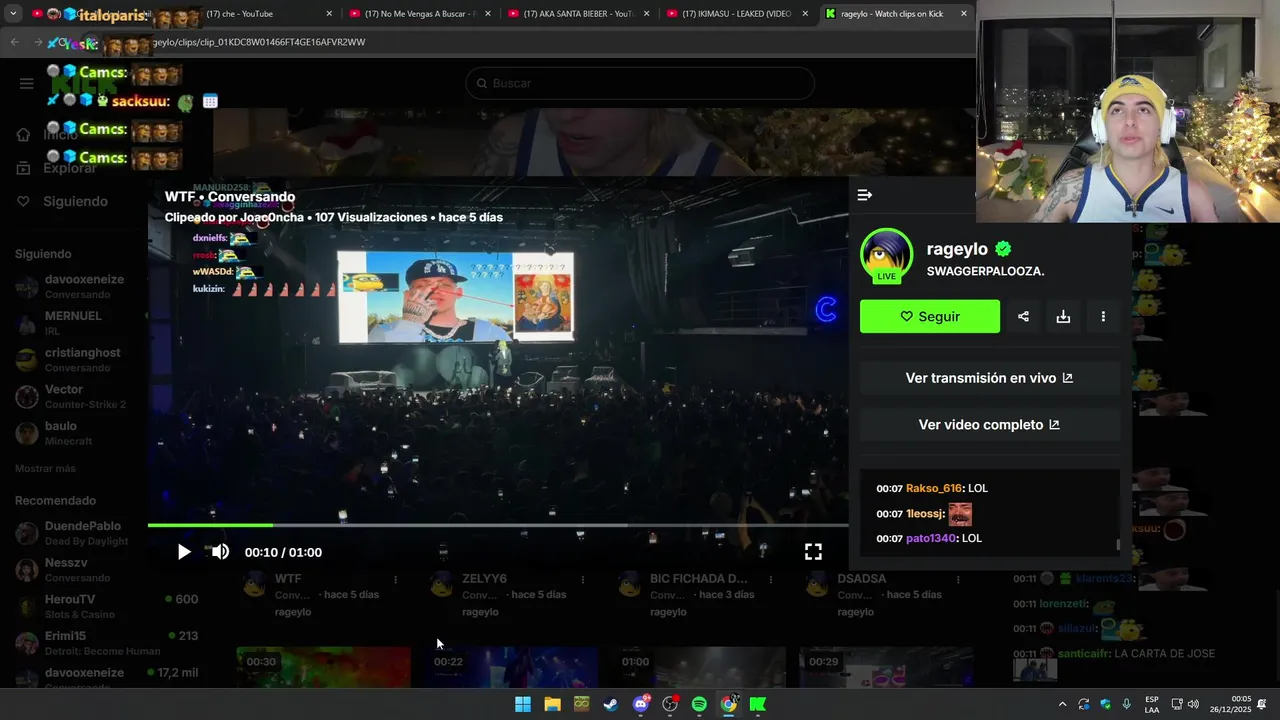Image resolution: width=1280 pixels, height=720 pixels.
Task: Download the clip with the download icon
Action: click(x=1063, y=316)
